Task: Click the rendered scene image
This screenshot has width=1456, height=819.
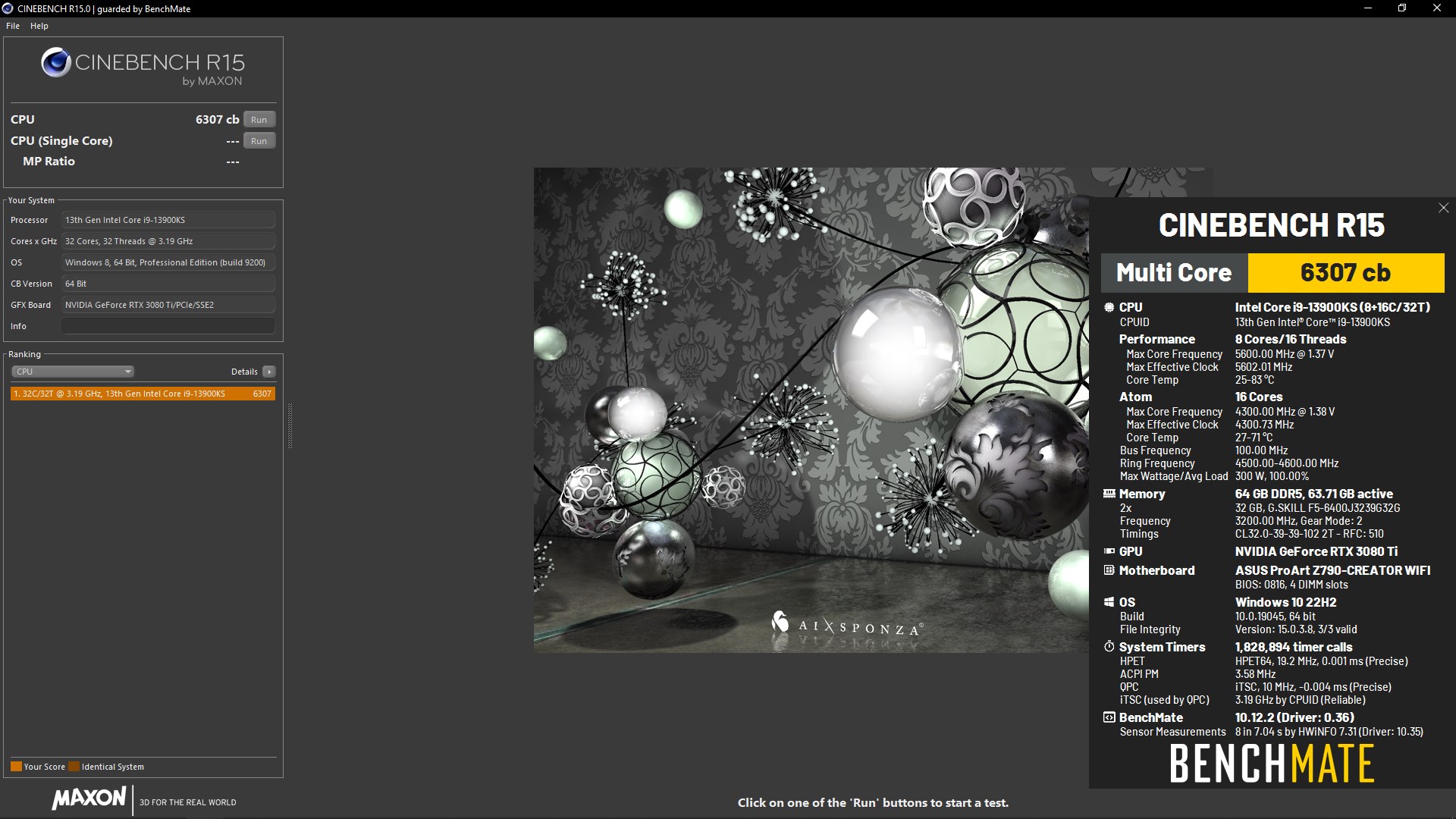Action: click(x=811, y=409)
